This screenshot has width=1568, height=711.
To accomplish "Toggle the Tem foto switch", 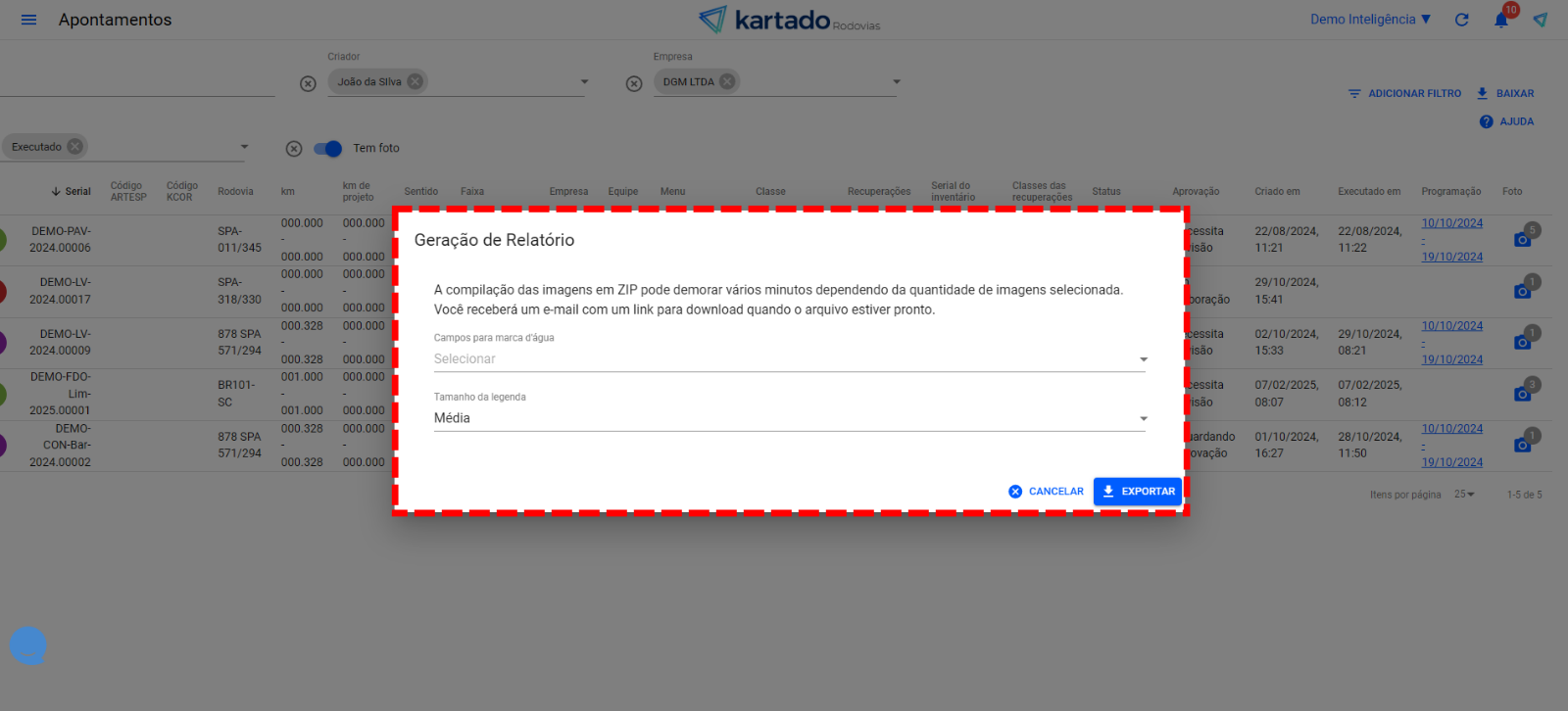I will pos(327,149).
